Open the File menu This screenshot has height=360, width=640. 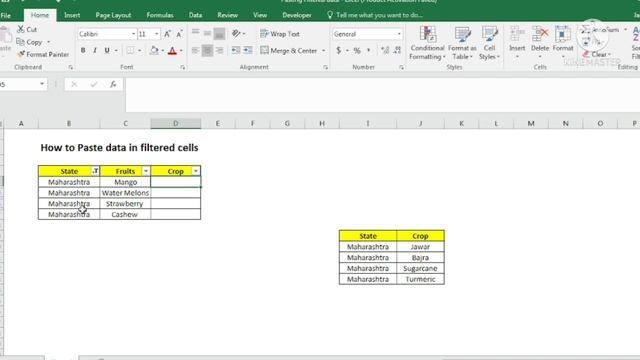(x=6, y=16)
